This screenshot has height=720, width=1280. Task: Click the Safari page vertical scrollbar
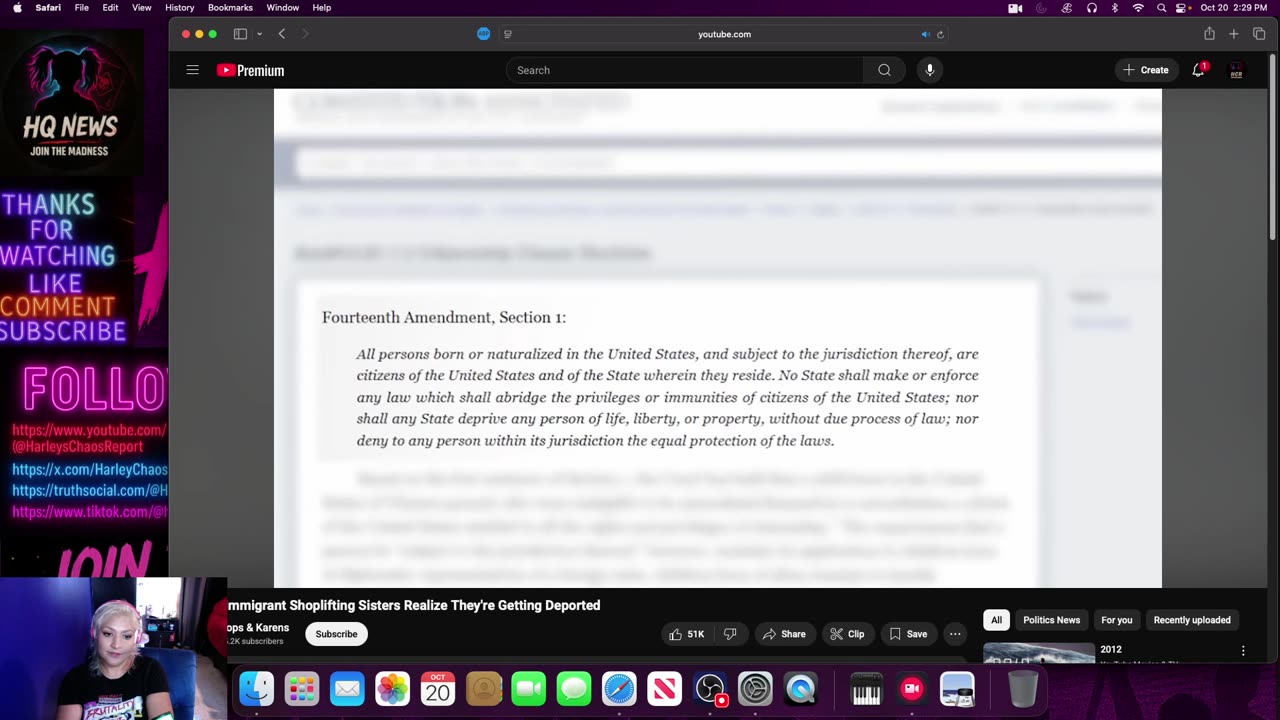click(1273, 147)
